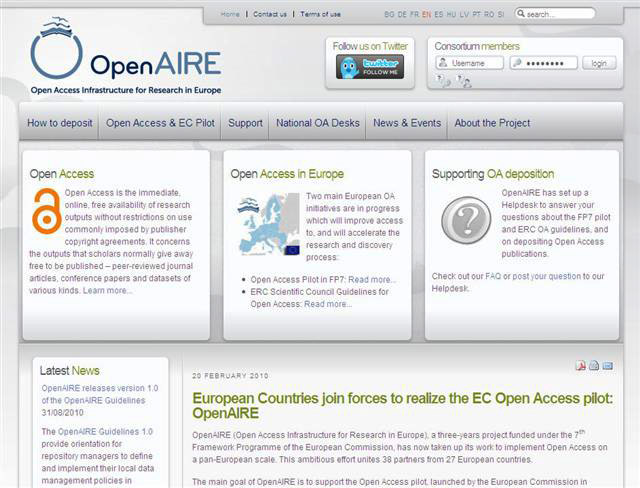The width and height of the screenshot is (640, 488).
Task: Follow the Open Access Learn more link
Action: pos(108,291)
